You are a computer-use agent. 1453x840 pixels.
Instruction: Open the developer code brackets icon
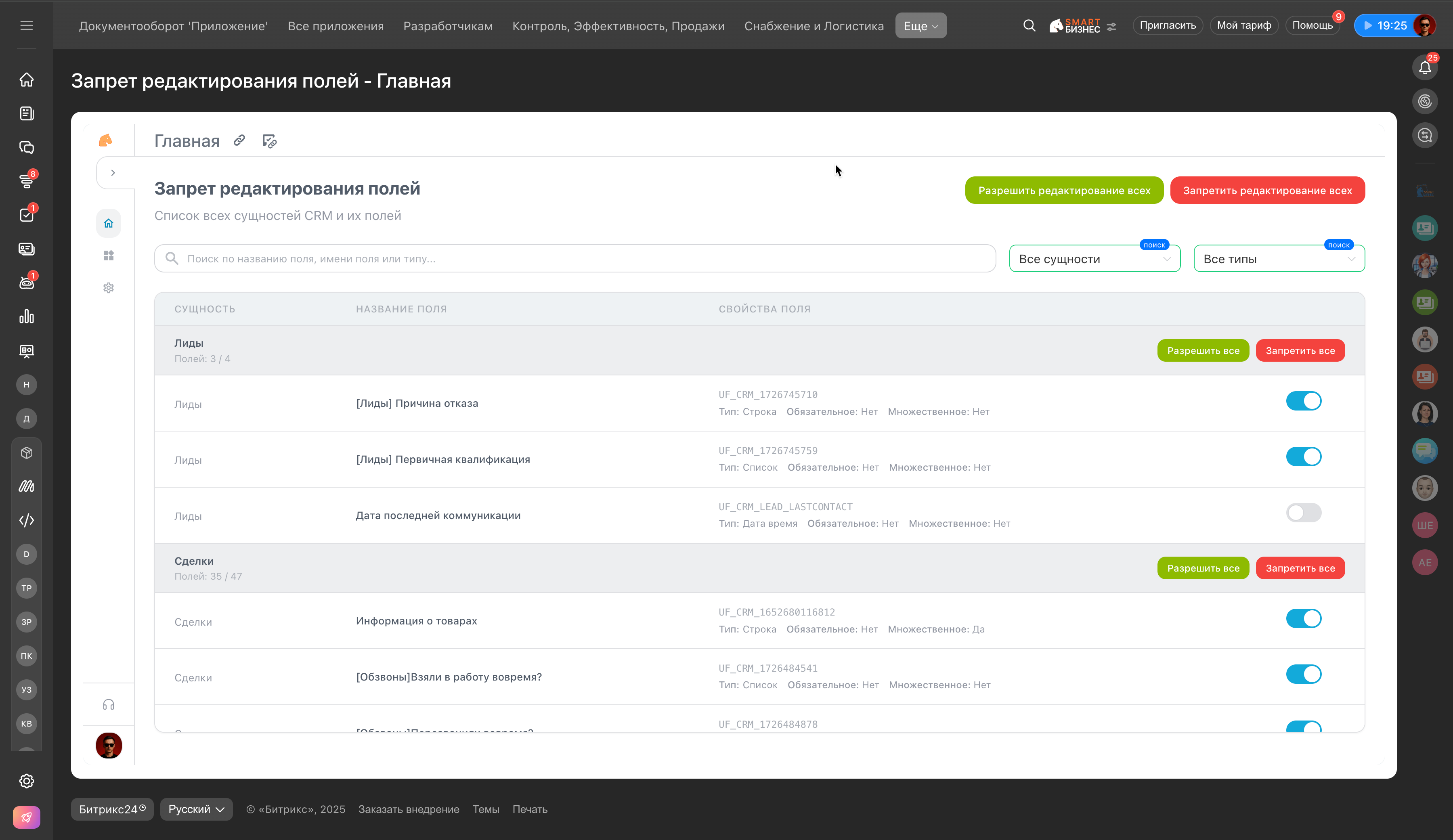point(27,520)
